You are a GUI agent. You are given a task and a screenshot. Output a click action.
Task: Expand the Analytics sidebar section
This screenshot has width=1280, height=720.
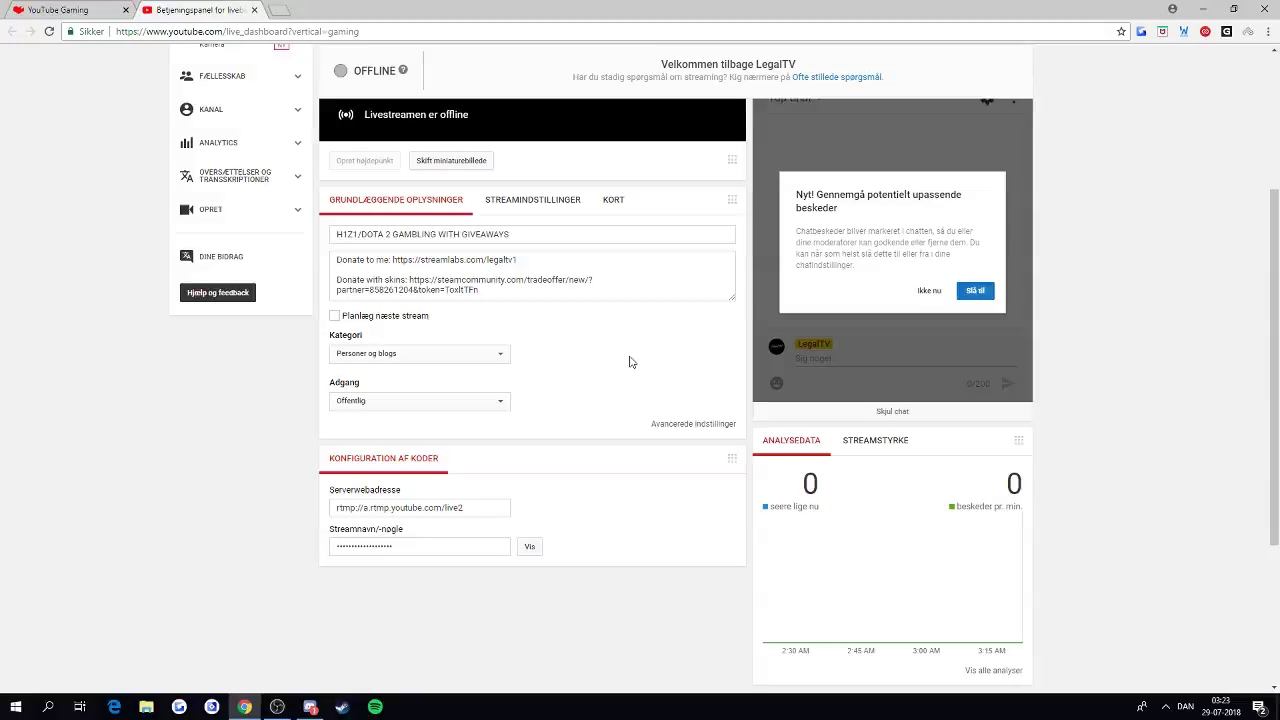tap(298, 143)
